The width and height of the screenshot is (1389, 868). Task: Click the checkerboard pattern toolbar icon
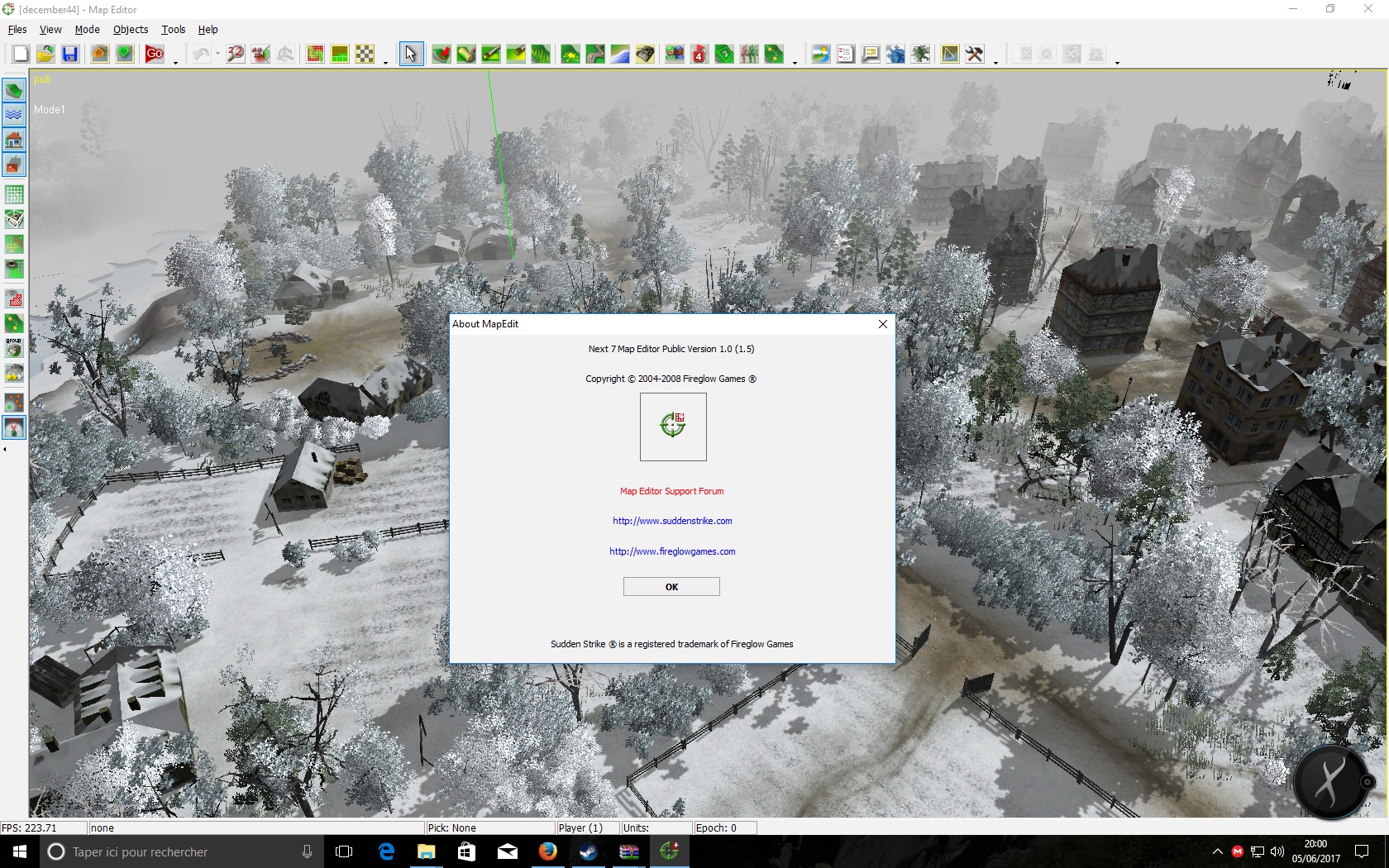click(365, 55)
